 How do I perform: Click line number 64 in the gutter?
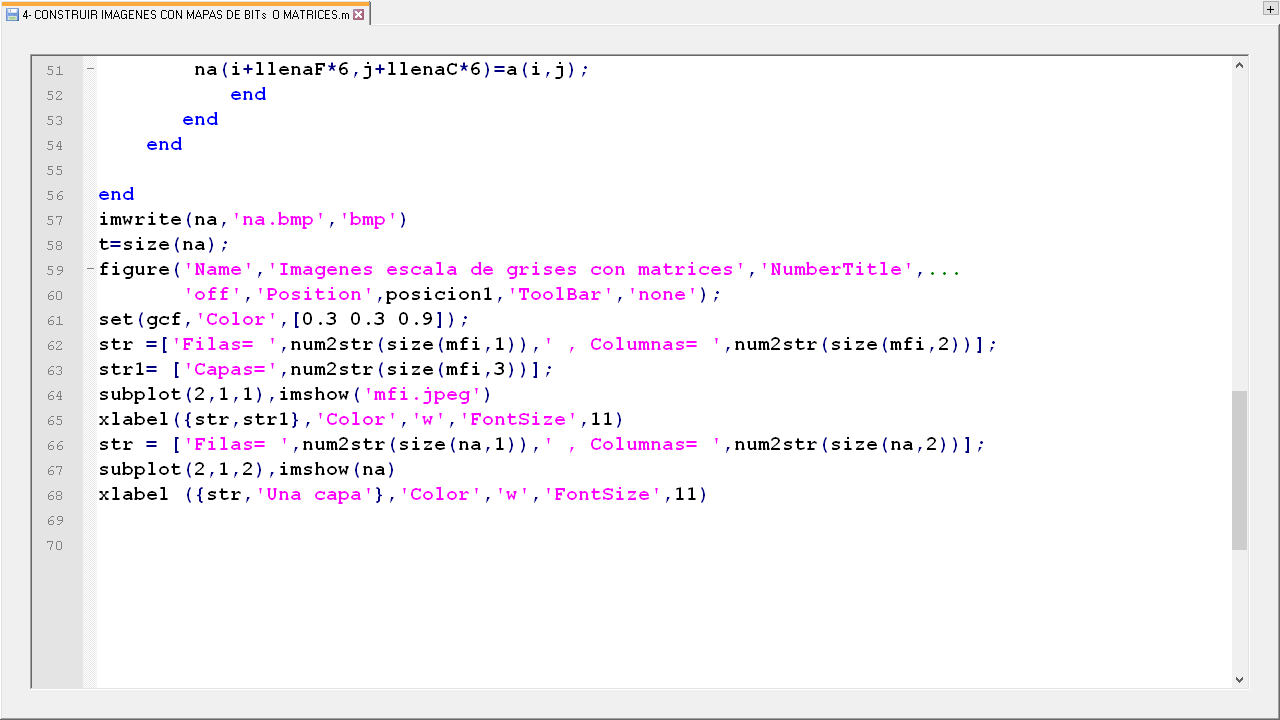[54, 395]
